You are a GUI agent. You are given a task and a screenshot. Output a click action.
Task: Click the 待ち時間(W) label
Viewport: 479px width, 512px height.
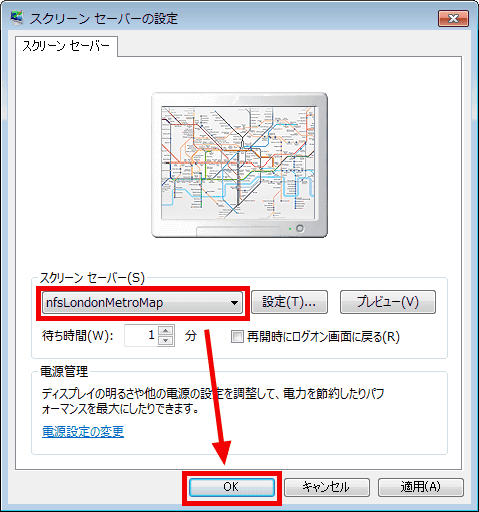78,336
